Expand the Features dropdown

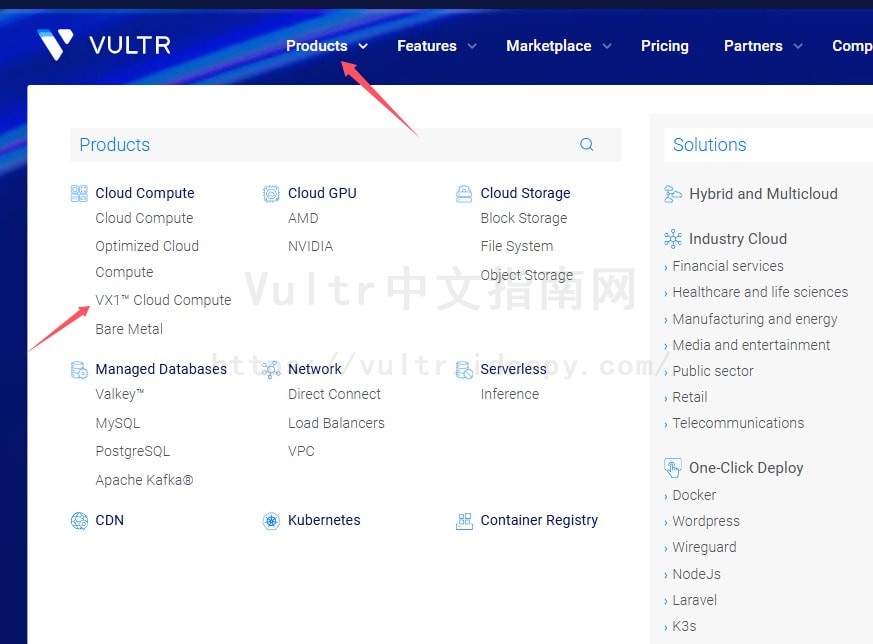click(x=429, y=46)
